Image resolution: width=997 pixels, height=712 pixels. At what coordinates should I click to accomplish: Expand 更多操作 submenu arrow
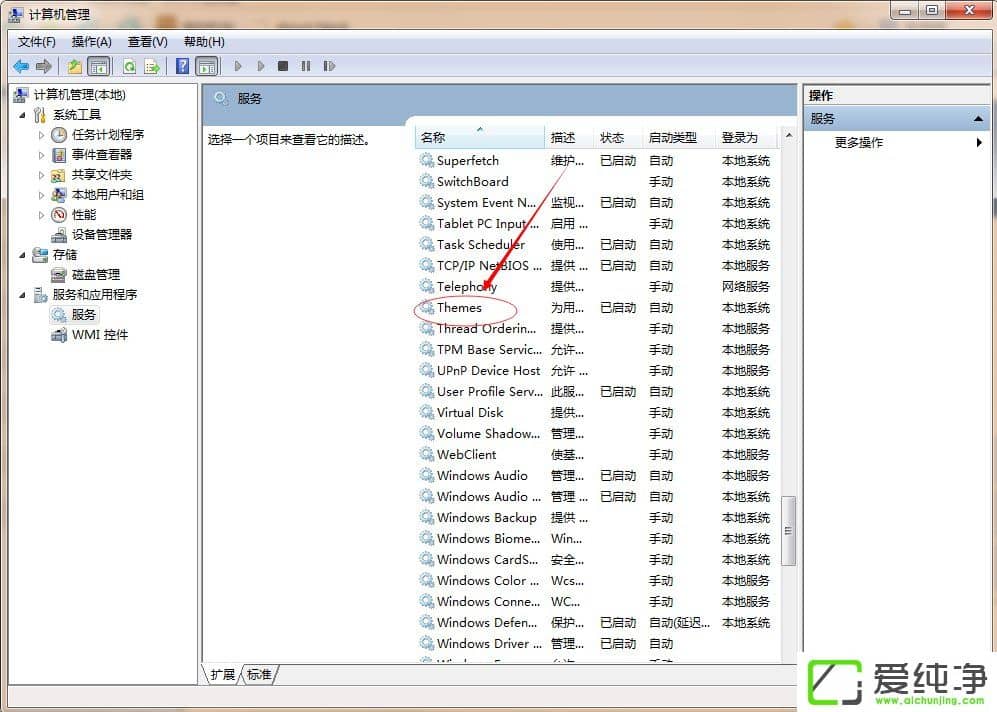(978, 141)
